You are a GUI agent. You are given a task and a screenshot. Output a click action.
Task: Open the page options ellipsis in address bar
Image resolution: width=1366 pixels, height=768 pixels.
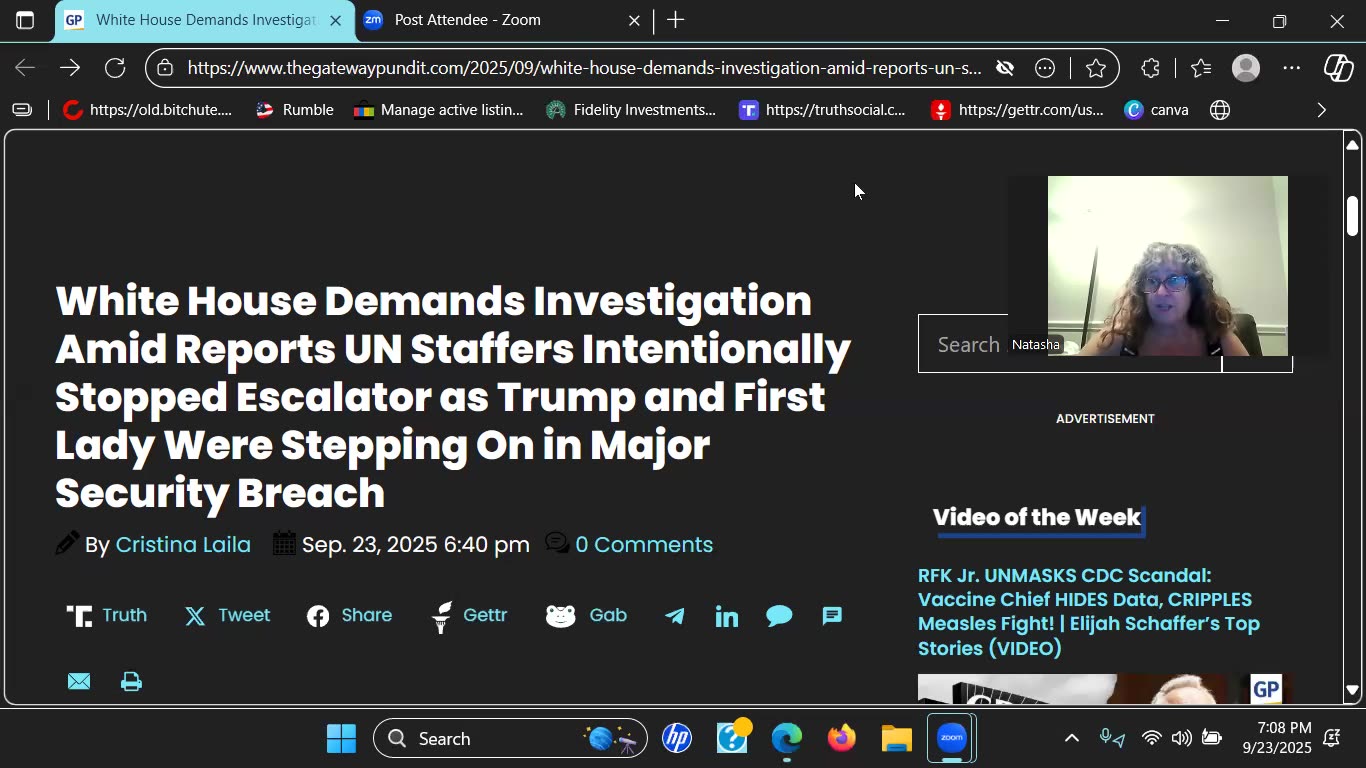(1045, 68)
